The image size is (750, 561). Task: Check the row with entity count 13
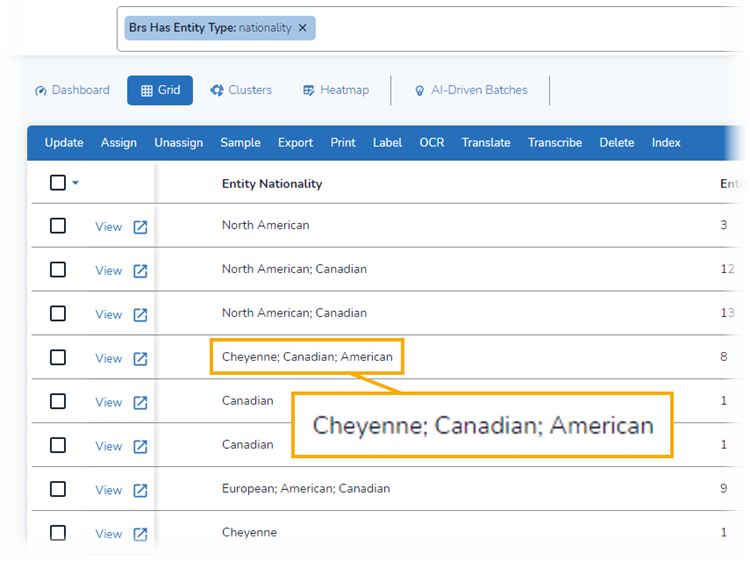(x=58, y=314)
